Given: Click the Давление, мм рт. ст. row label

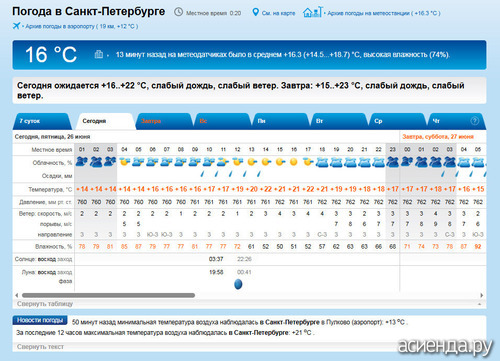Looking at the screenshot, I should click(46, 202).
